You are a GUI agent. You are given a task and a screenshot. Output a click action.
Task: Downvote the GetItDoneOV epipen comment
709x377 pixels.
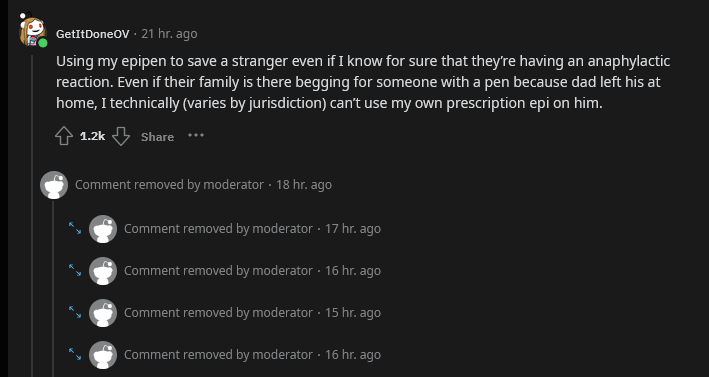[x=121, y=136]
